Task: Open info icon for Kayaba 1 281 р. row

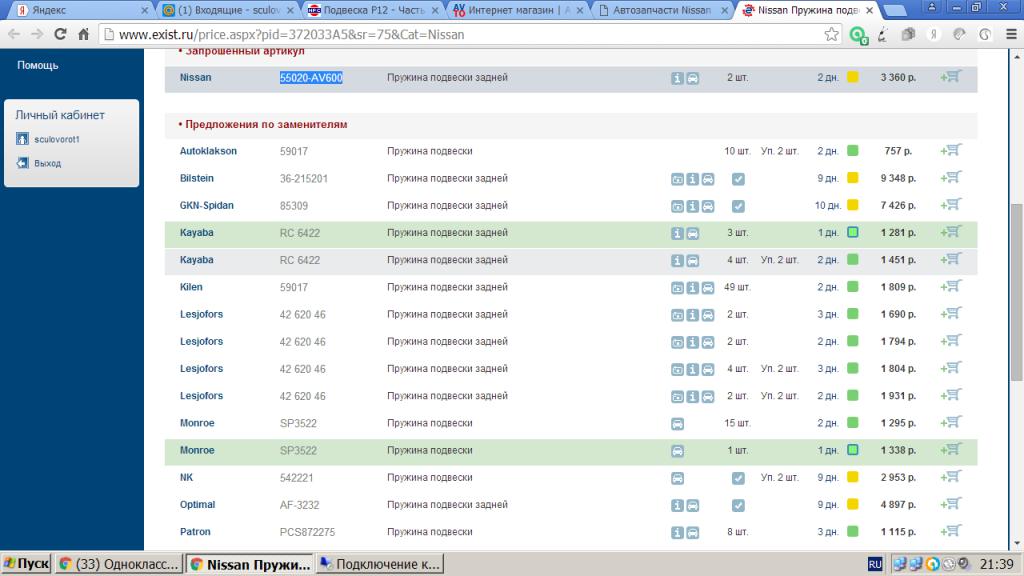Action: point(677,233)
